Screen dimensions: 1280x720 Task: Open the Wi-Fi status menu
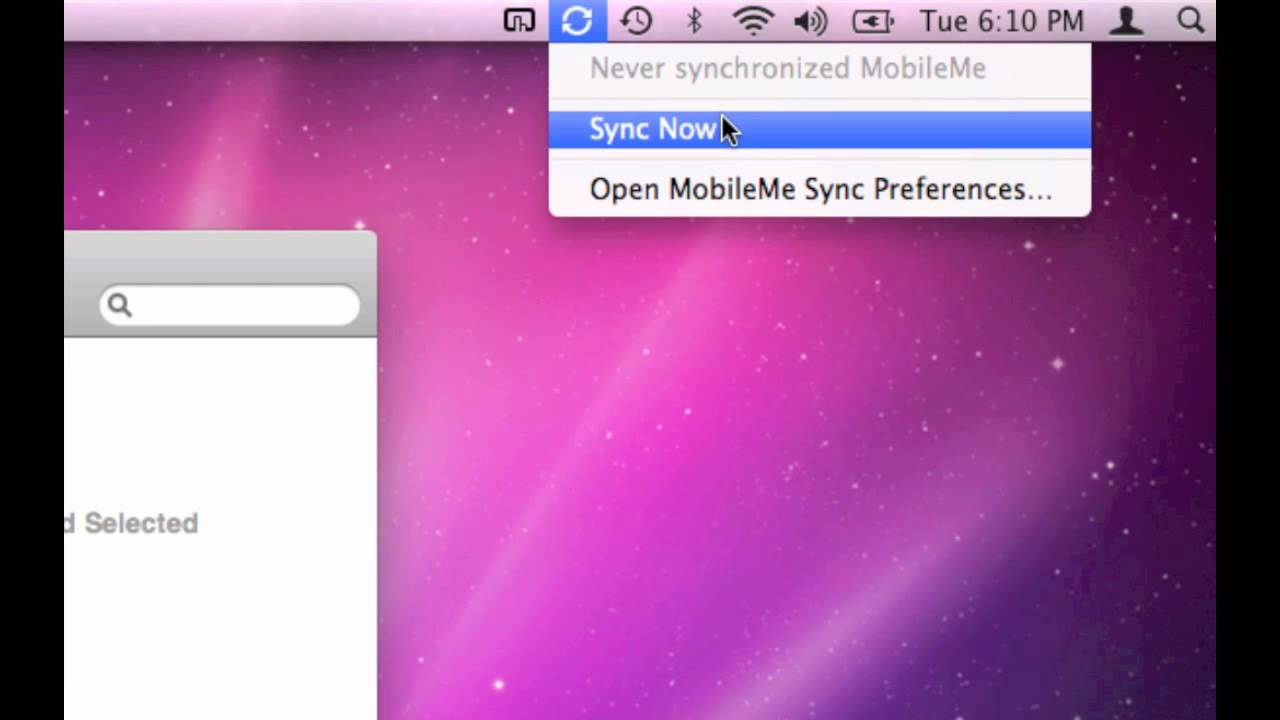click(752, 20)
